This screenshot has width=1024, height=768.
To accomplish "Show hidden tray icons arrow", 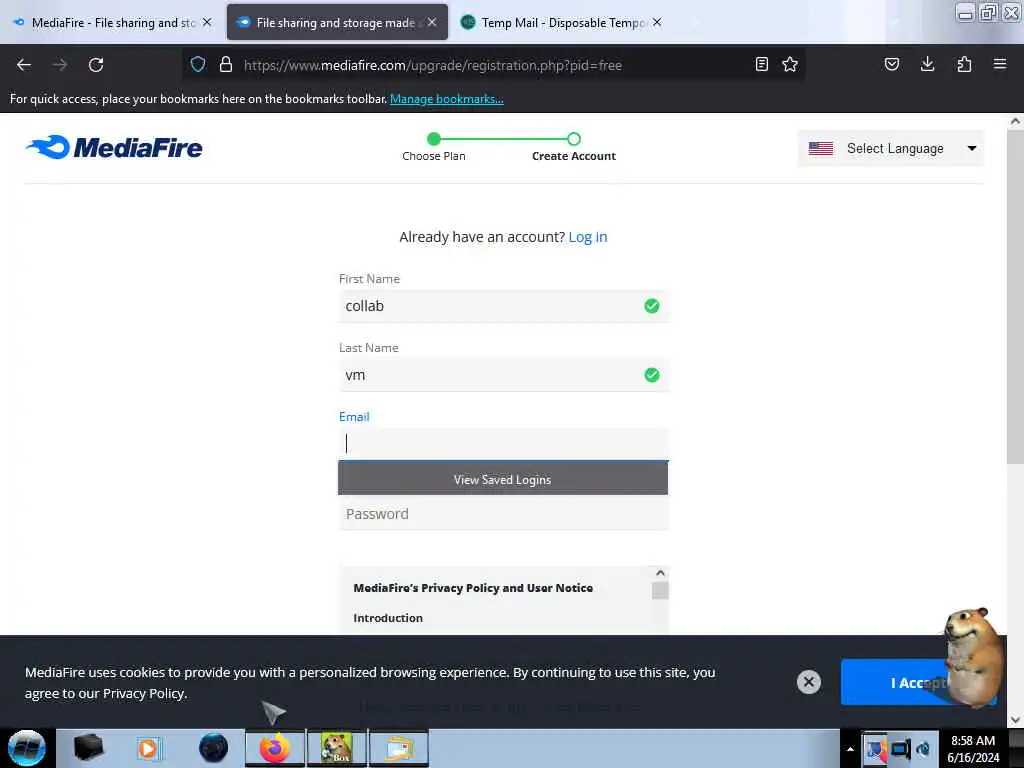I will (x=850, y=749).
